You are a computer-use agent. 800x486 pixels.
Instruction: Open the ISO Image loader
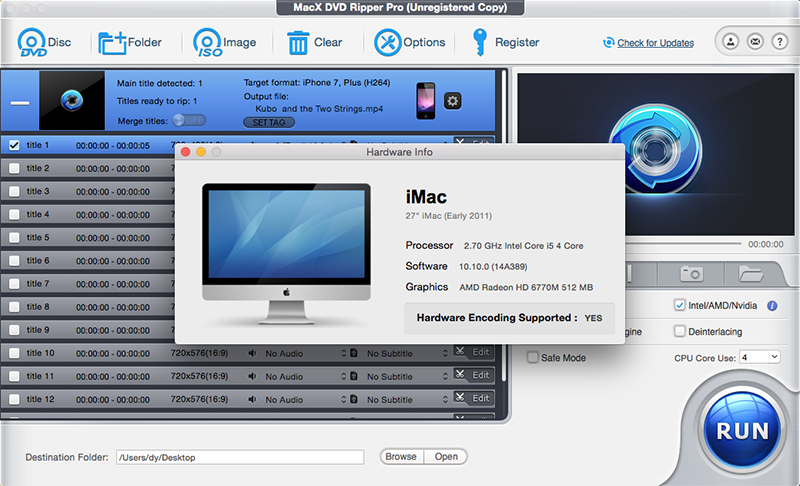tap(207, 43)
